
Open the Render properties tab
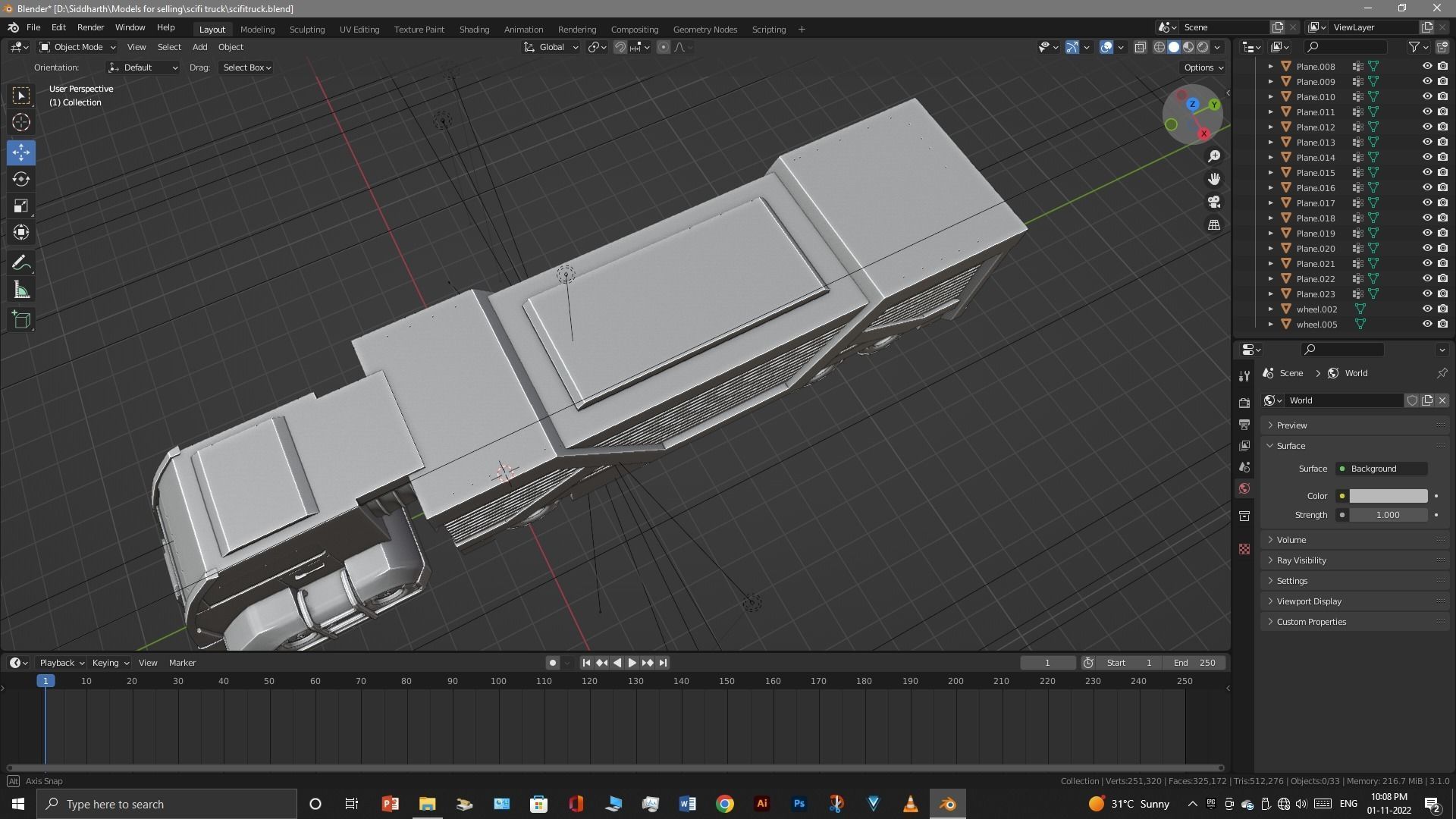click(x=1244, y=403)
